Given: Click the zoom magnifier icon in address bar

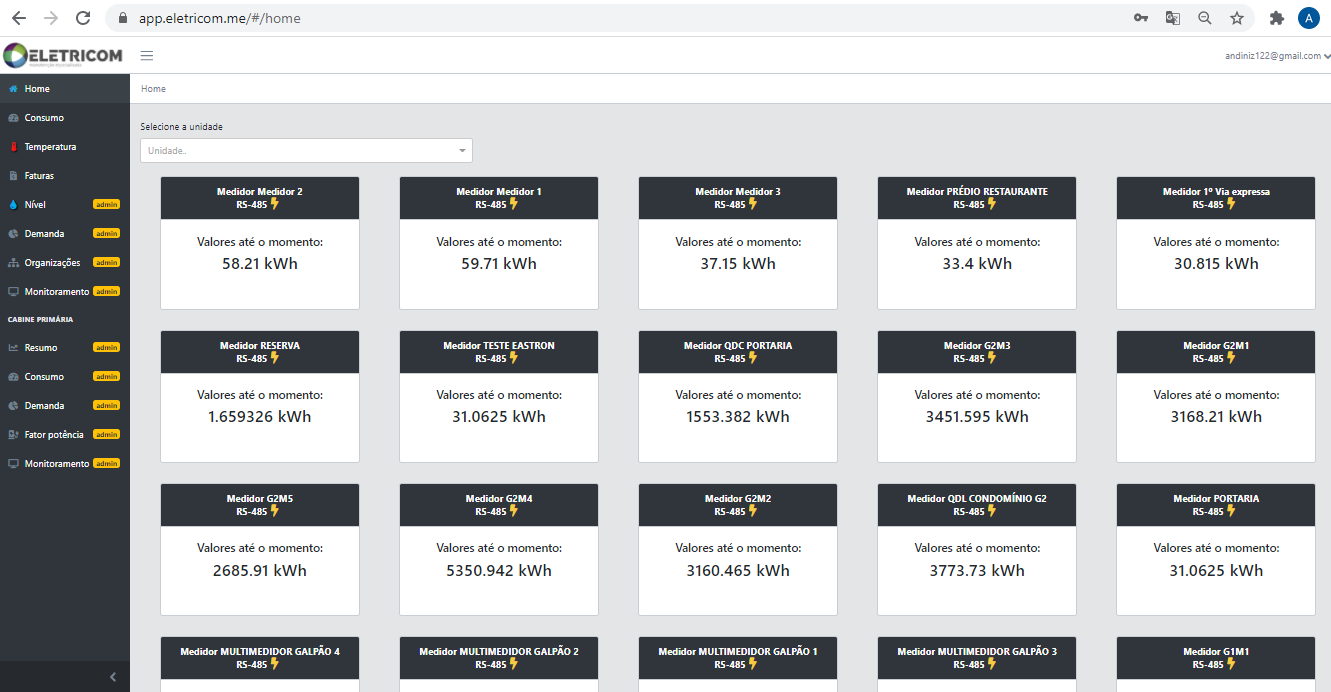Looking at the screenshot, I should 1205,18.
